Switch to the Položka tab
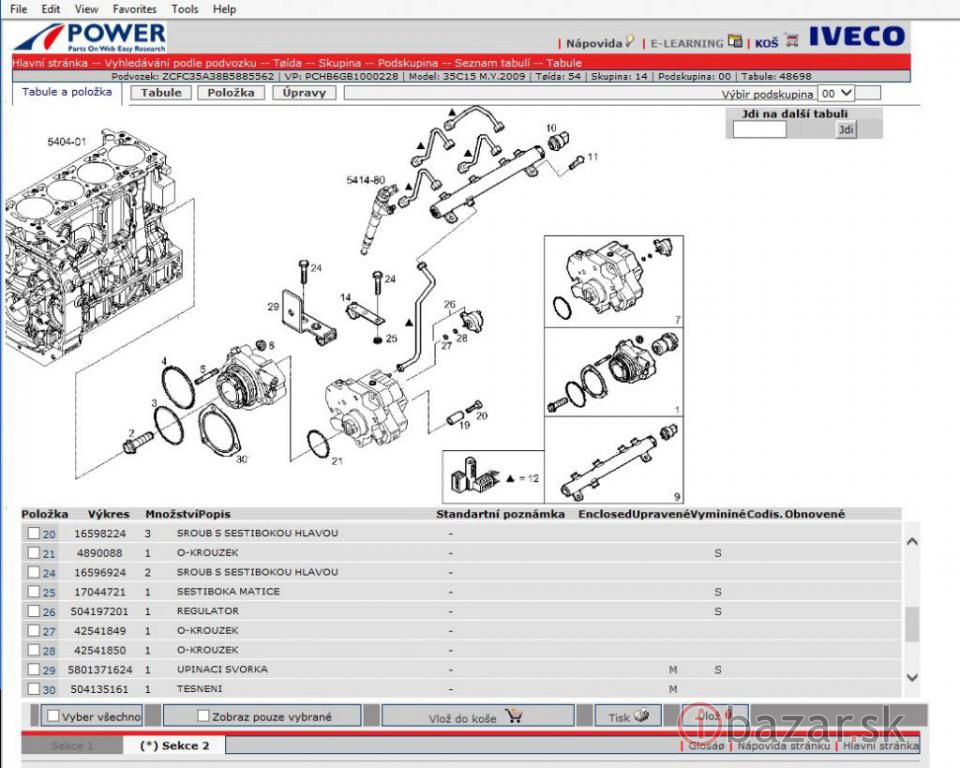 click(231, 93)
